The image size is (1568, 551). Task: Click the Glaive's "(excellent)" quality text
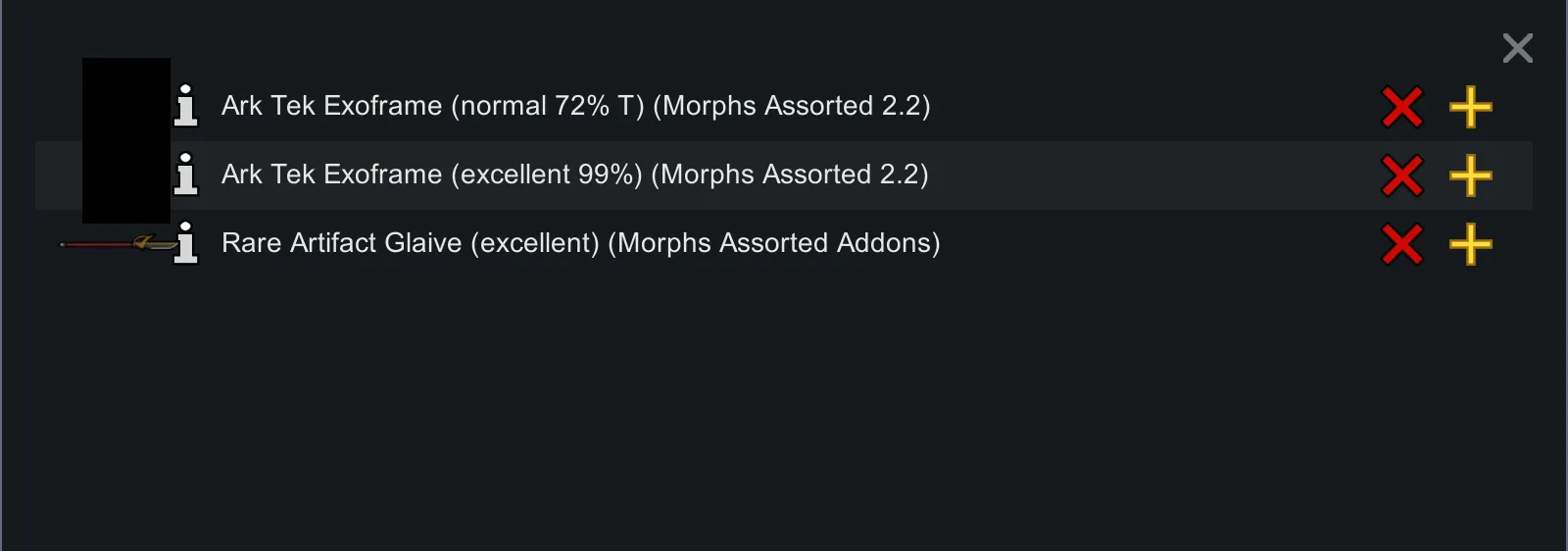point(534,243)
